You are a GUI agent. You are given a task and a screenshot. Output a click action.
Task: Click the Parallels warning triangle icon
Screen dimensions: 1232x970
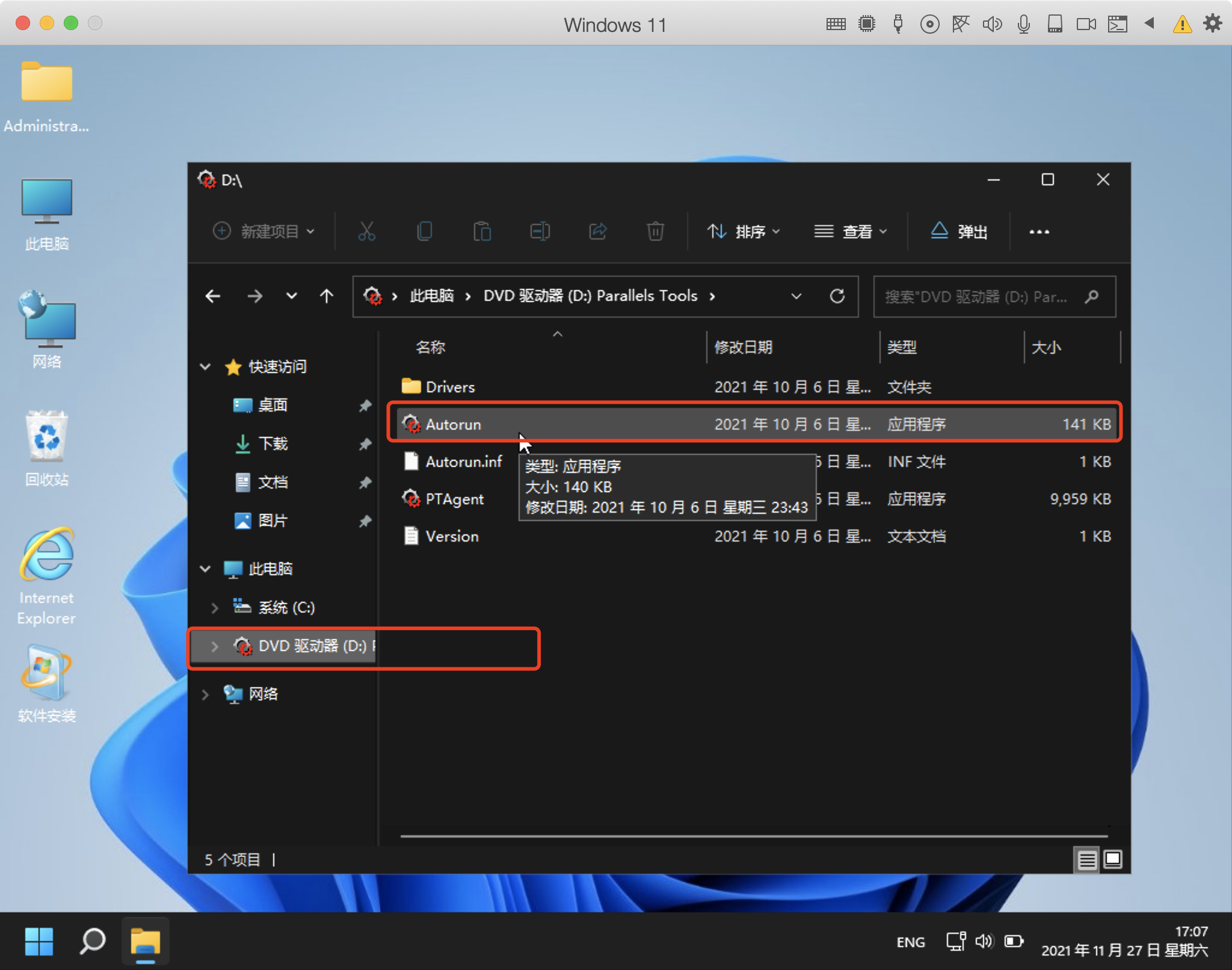(1182, 23)
